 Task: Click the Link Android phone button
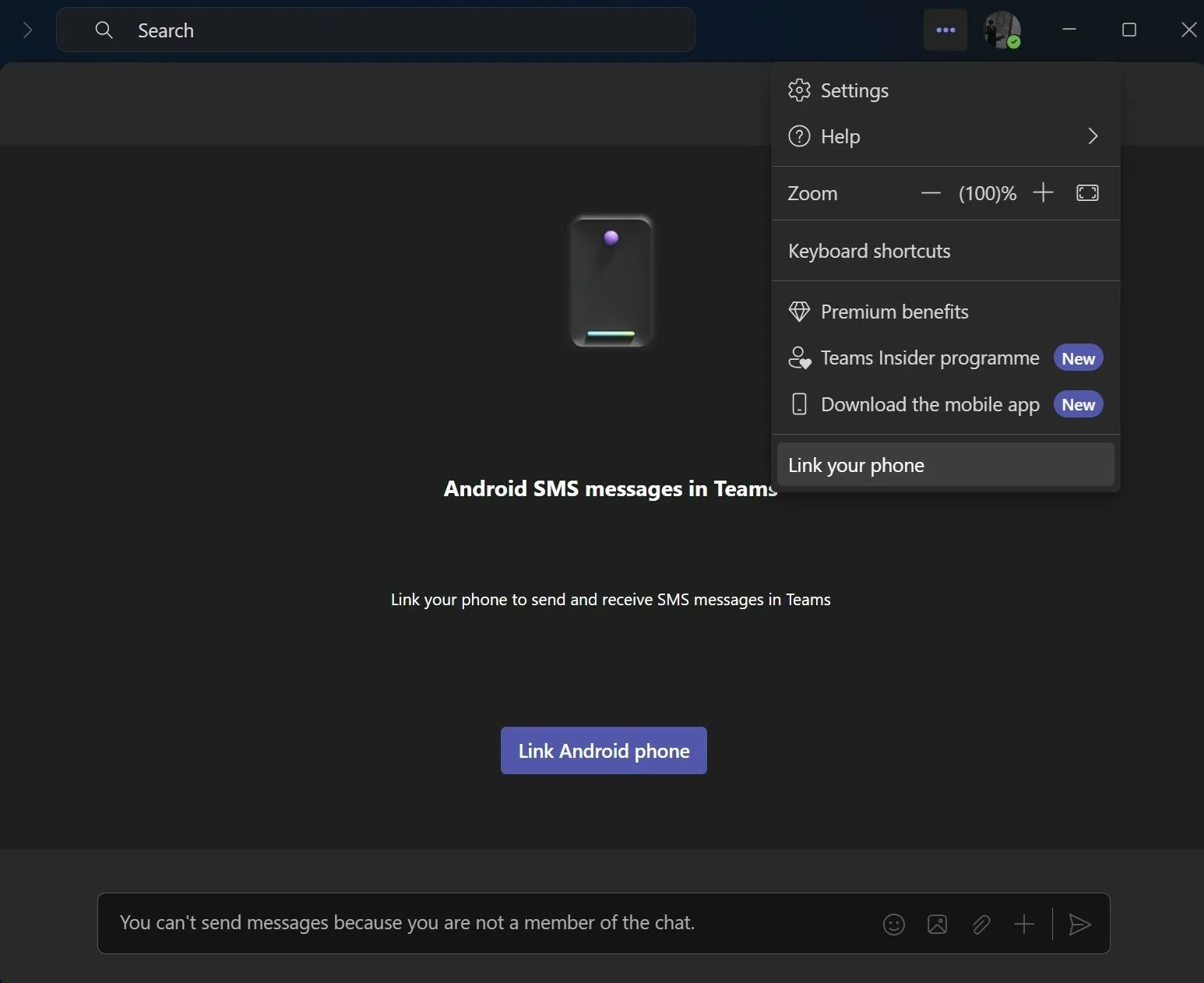coord(604,751)
